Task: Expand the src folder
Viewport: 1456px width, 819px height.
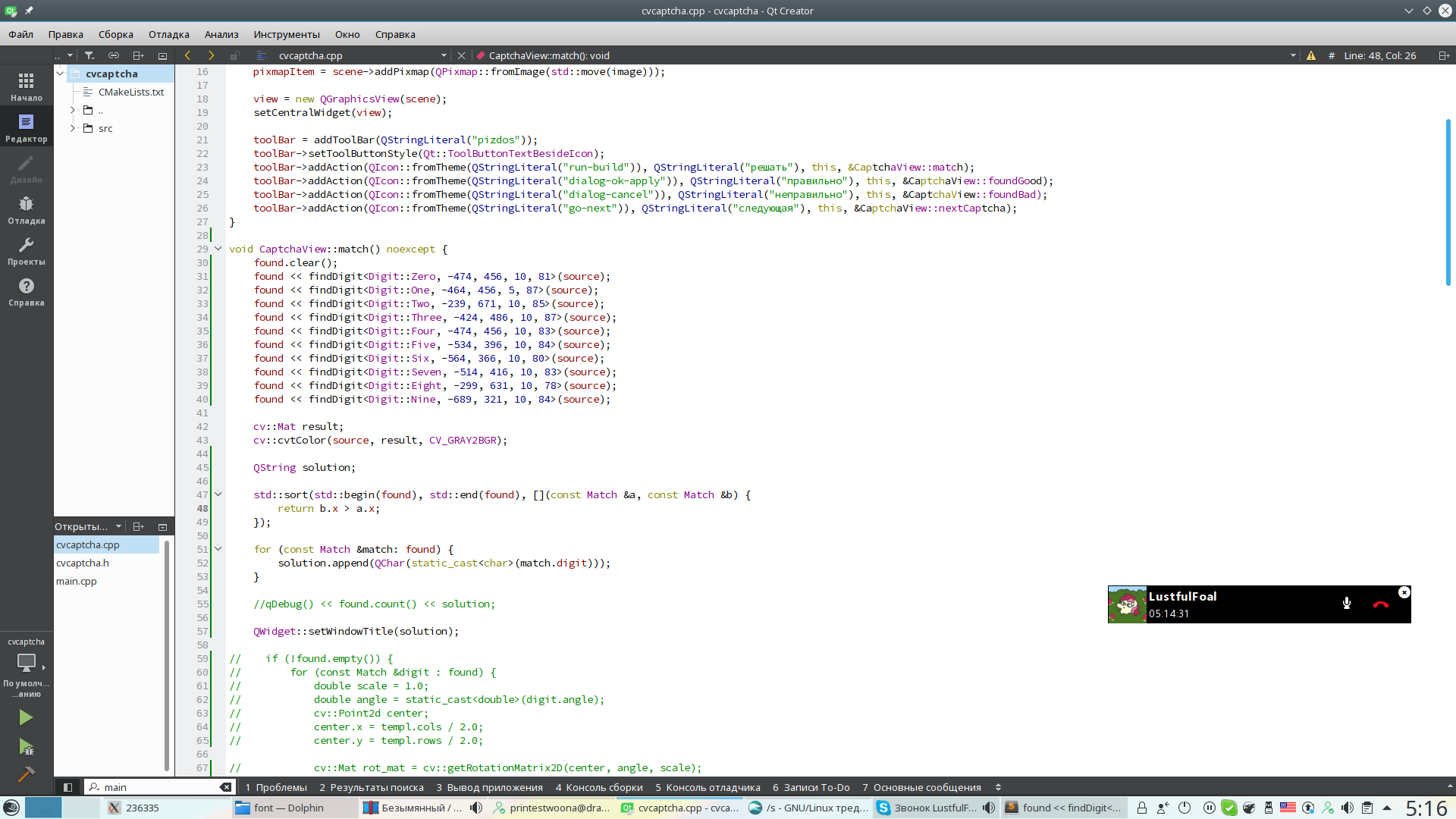Action: pyautogui.click(x=73, y=128)
